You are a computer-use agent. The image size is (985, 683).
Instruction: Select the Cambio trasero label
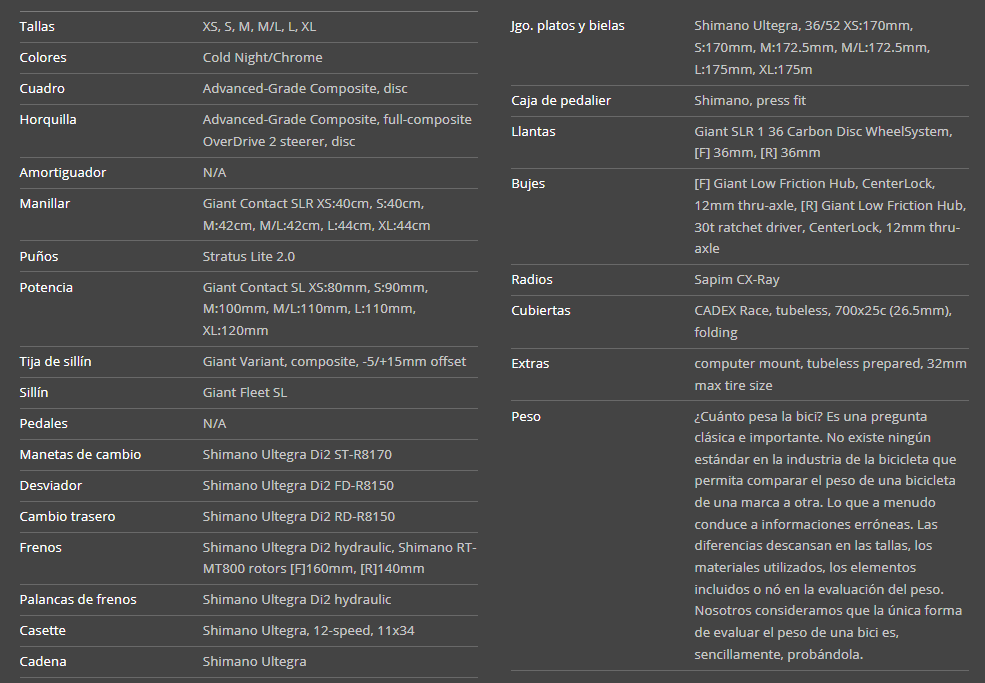(x=67, y=516)
